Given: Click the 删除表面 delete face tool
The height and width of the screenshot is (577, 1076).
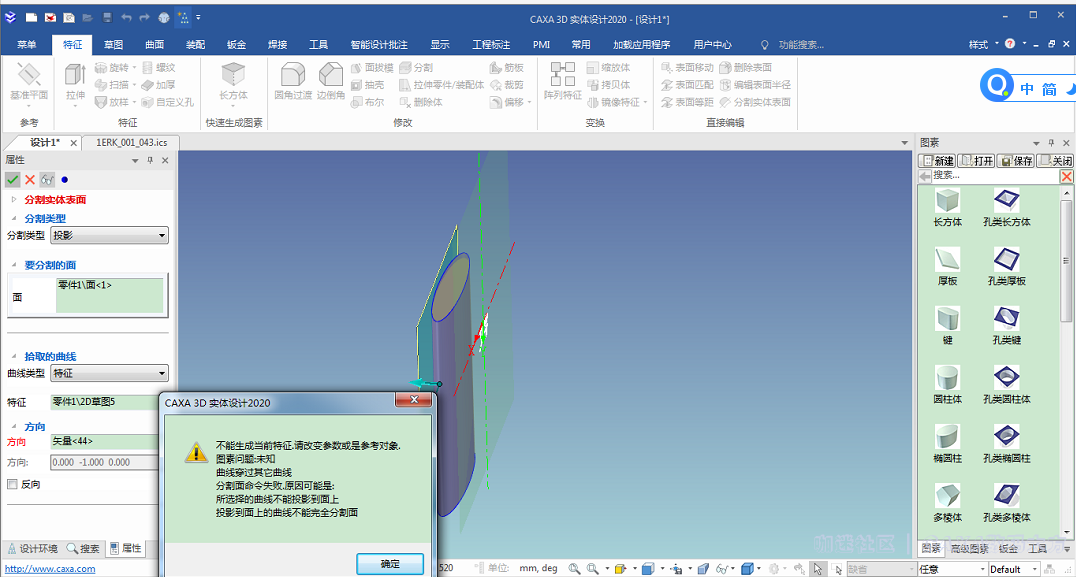Looking at the screenshot, I should pyautogui.click(x=745, y=67).
